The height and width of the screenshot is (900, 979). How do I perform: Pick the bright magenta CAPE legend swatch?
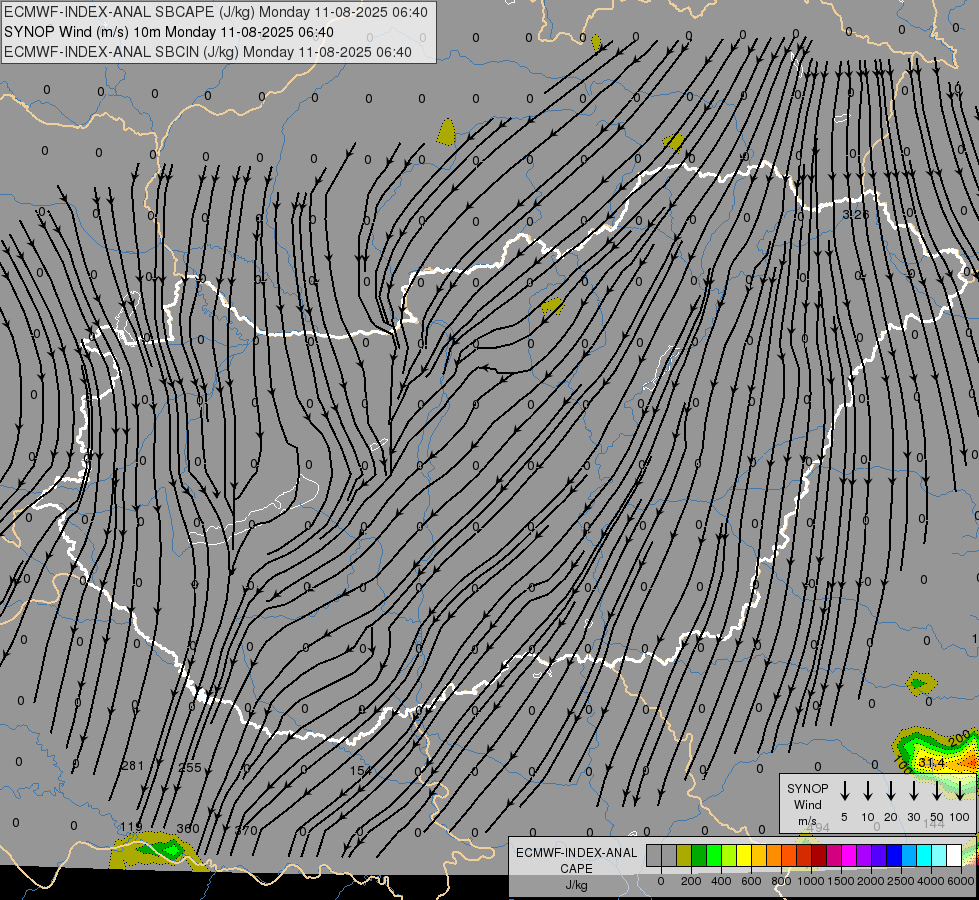tap(850, 855)
